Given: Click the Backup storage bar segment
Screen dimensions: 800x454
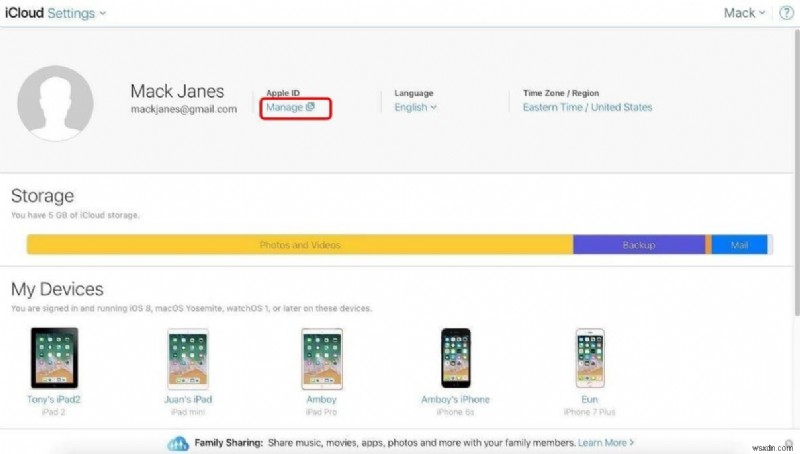Looking at the screenshot, I should click(x=639, y=245).
